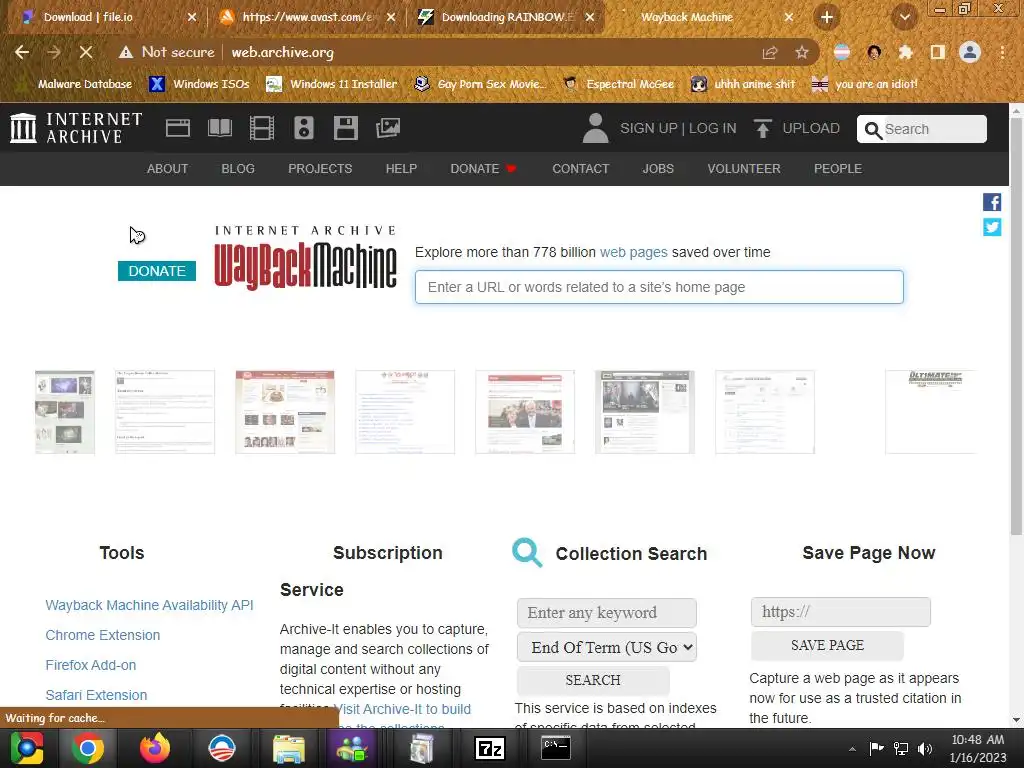1024x768 pixels.
Task: Open JOBS menu item
Action: point(658,168)
